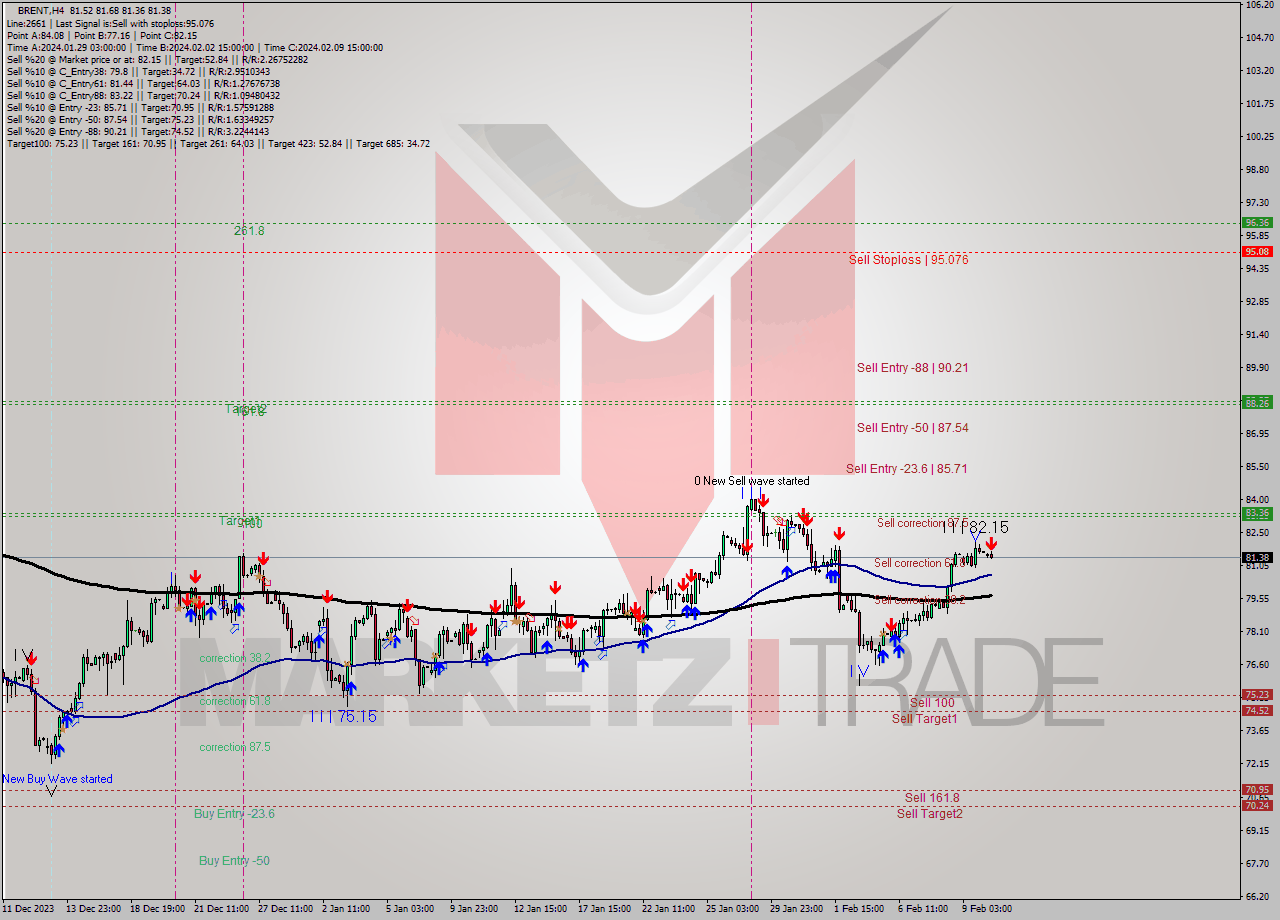Click '9 Feb 03:00' time axis label
Viewport: 1280px width, 920px height.
pos(985,909)
